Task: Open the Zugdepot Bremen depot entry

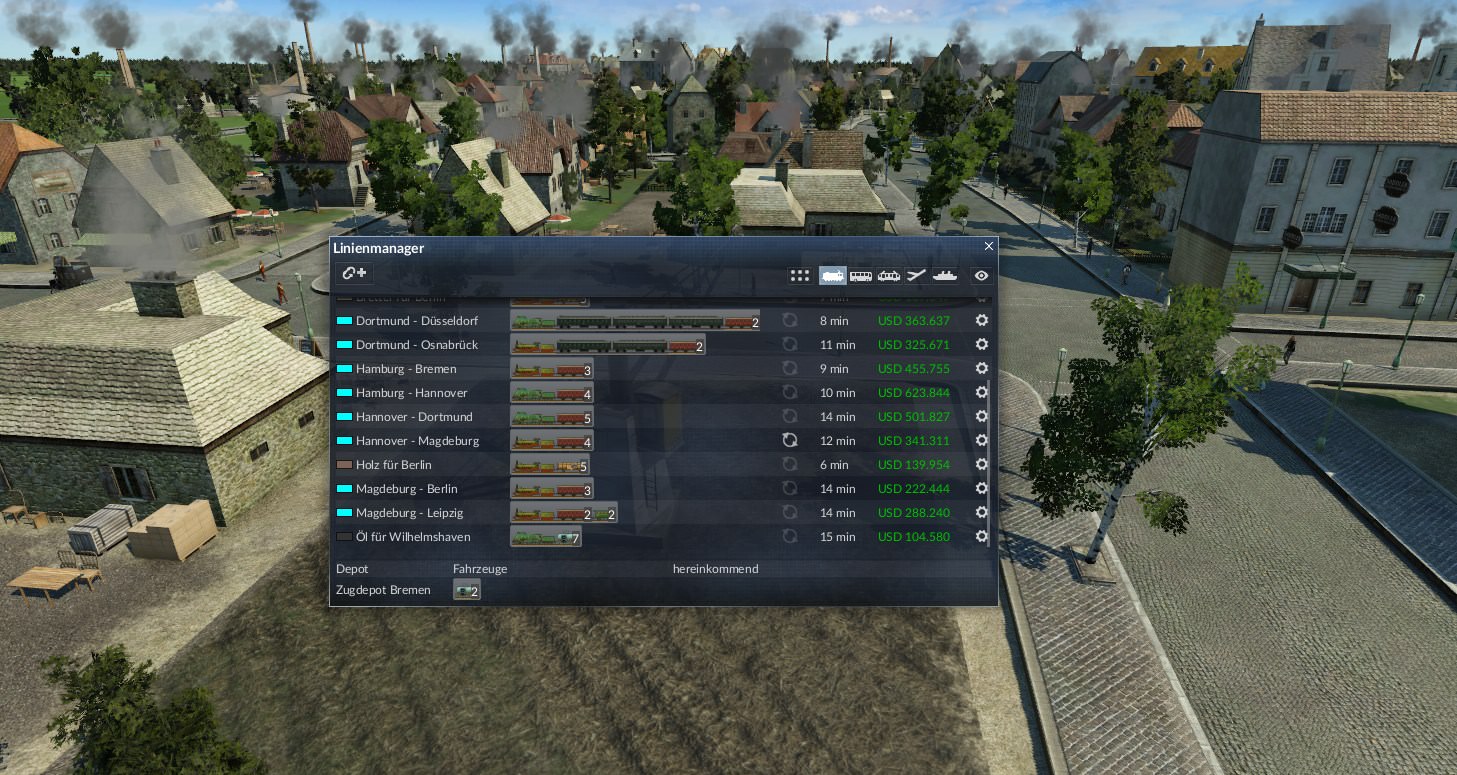Action: point(383,590)
